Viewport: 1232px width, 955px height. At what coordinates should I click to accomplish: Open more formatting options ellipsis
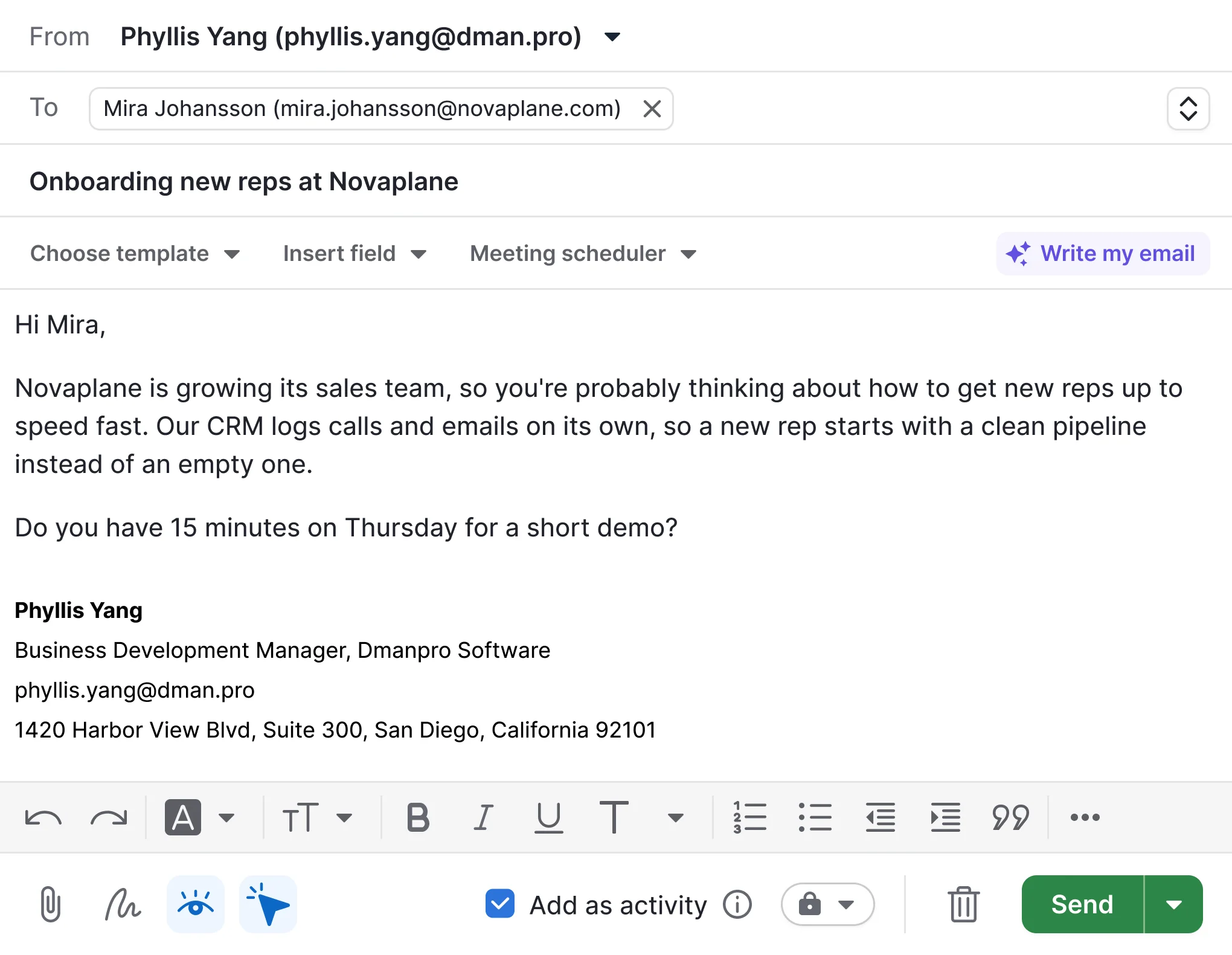[1085, 817]
